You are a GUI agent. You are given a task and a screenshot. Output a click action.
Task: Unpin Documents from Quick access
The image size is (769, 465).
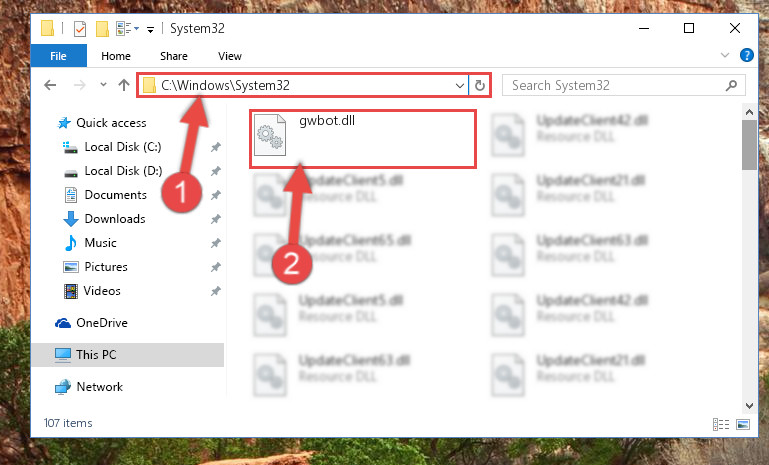tap(215, 195)
